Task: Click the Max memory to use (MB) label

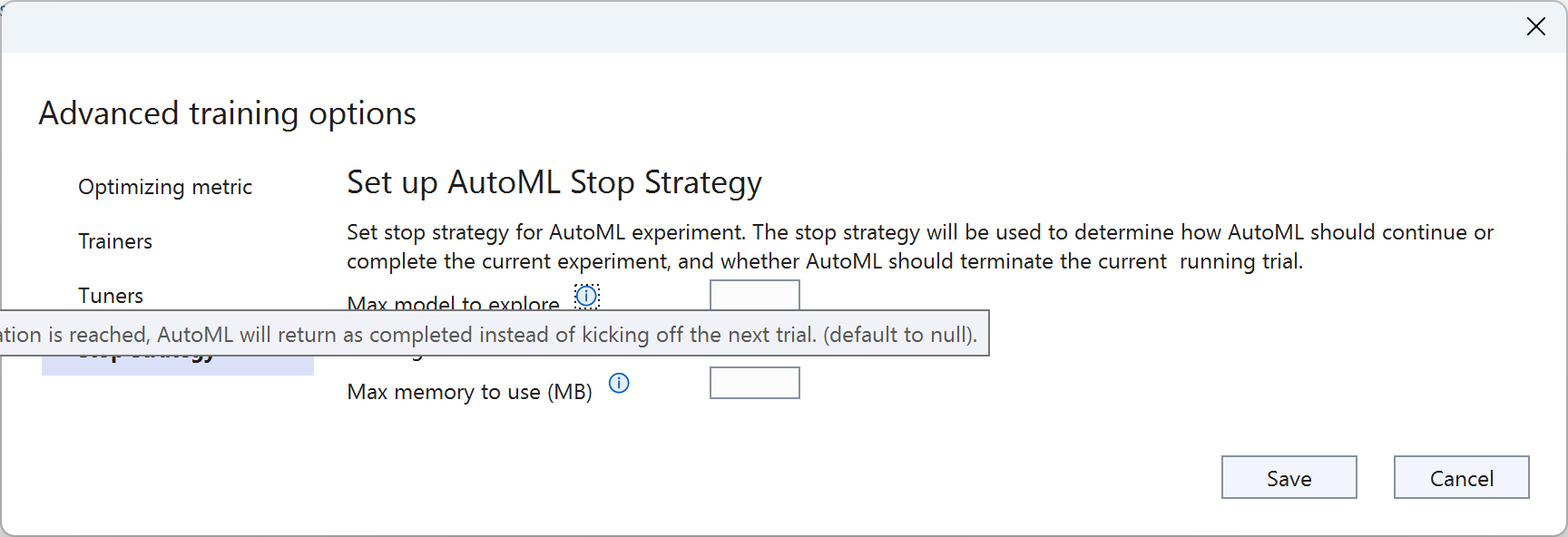Action: point(469,392)
